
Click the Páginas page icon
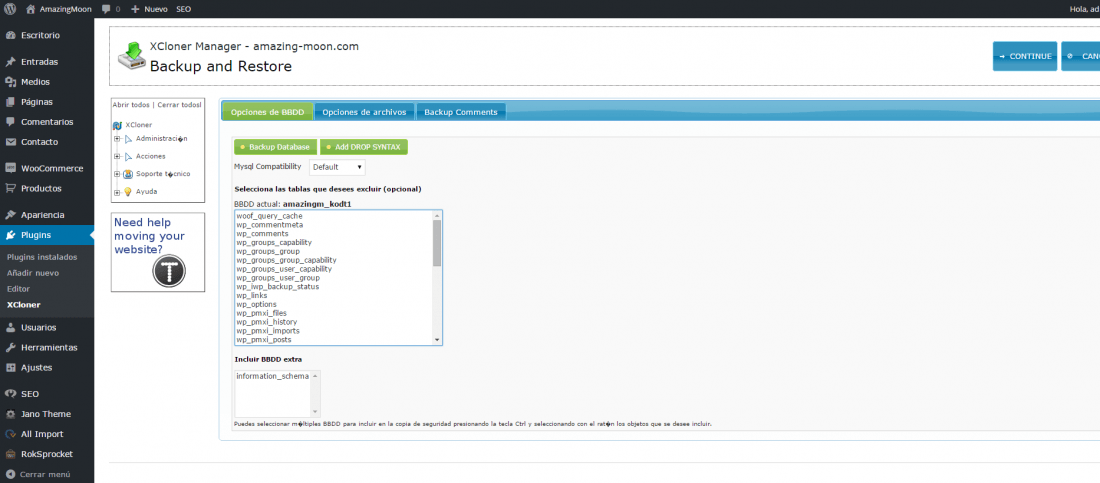pyautogui.click(x=11, y=102)
